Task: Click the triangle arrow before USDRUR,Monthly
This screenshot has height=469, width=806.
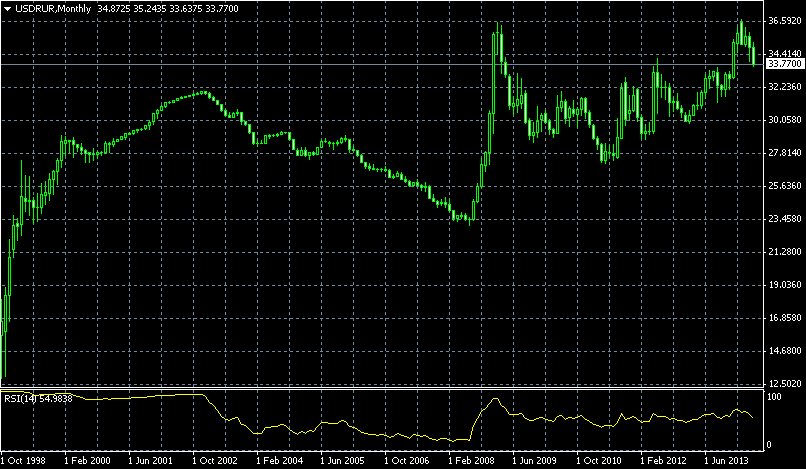Action: [8, 9]
